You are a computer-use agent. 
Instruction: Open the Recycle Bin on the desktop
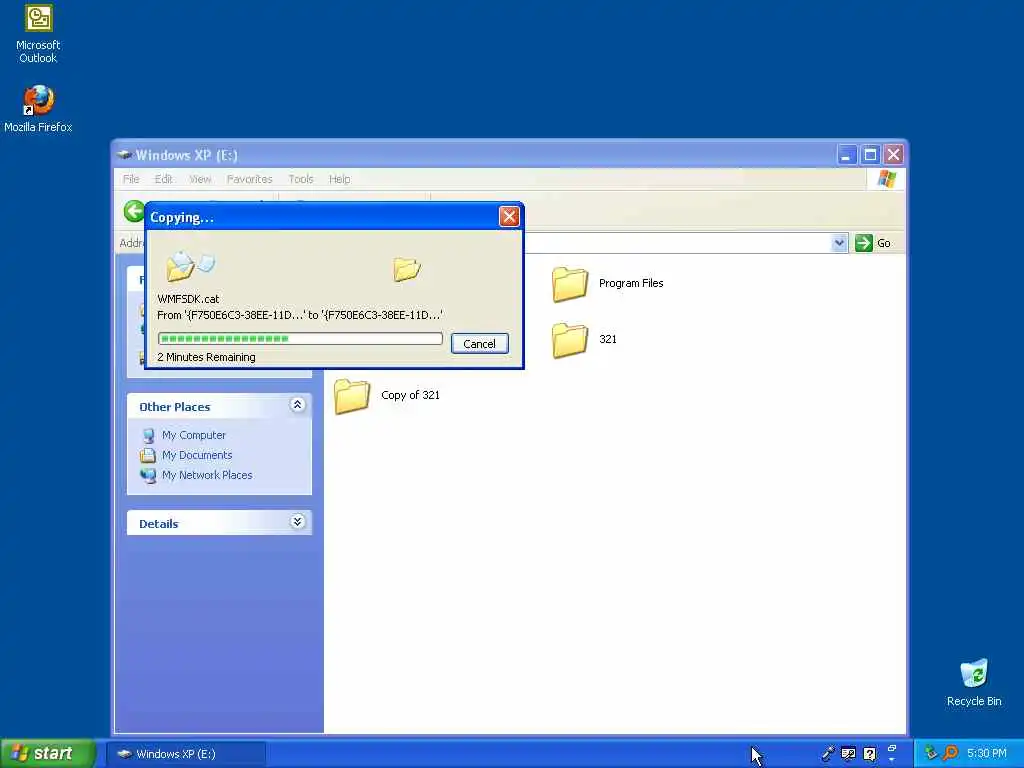tap(974, 682)
